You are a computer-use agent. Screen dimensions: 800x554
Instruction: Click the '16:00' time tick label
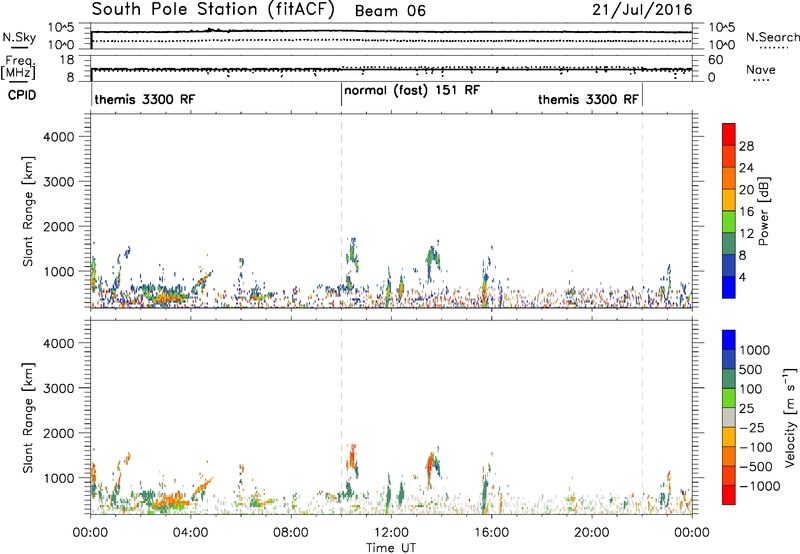tap(491, 533)
